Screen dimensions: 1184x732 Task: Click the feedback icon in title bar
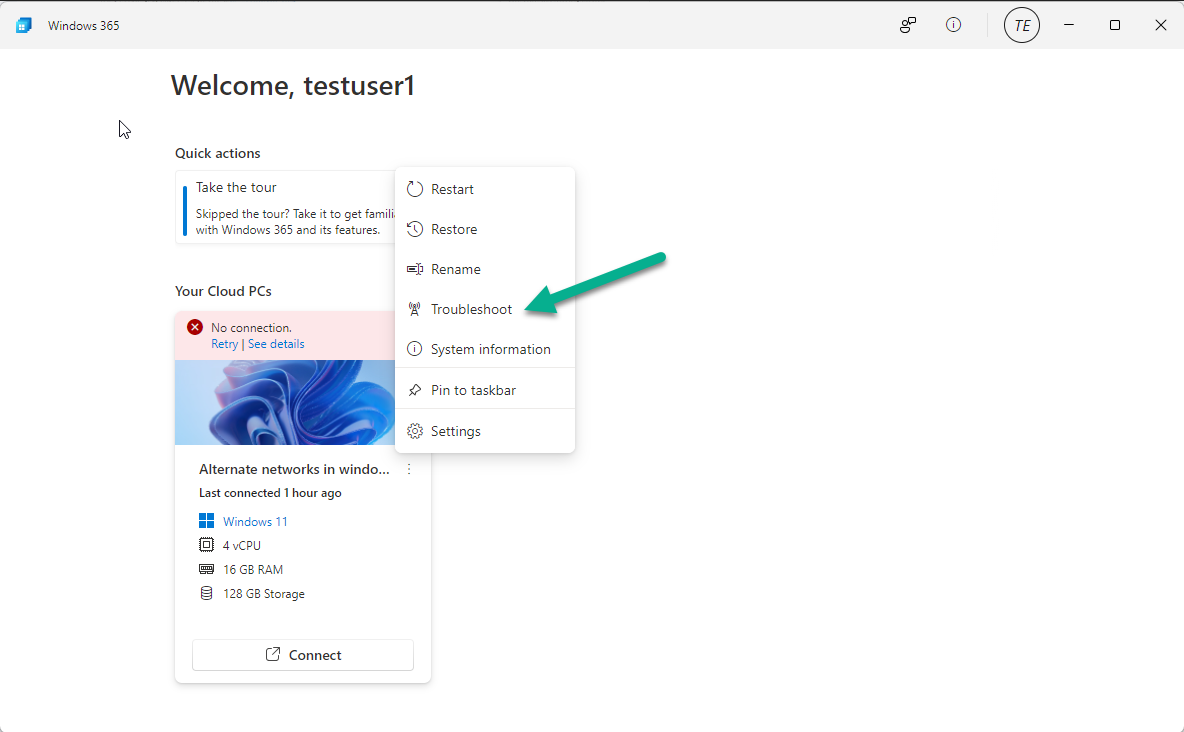pyautogui.click(x=908, y=25)
